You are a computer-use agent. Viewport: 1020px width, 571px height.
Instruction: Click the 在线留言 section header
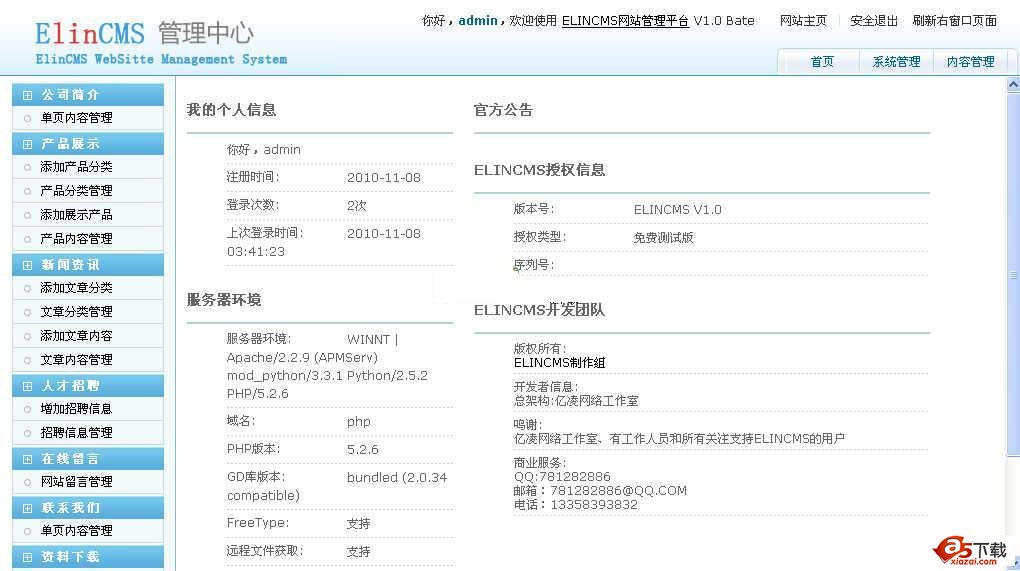point(88,458)
